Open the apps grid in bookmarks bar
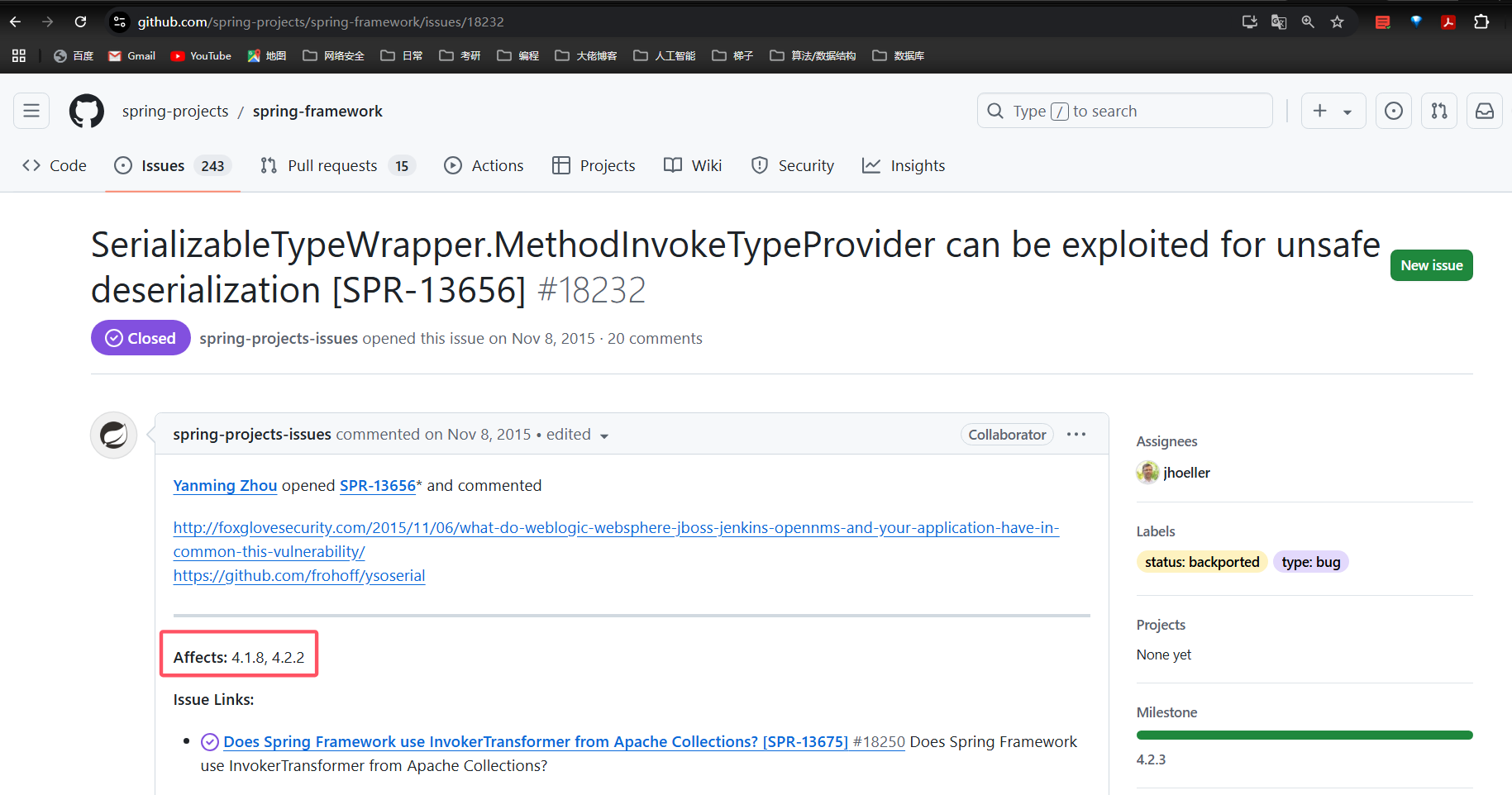The height and width of the screenshot is (795, 1512). tap(19, 55)
